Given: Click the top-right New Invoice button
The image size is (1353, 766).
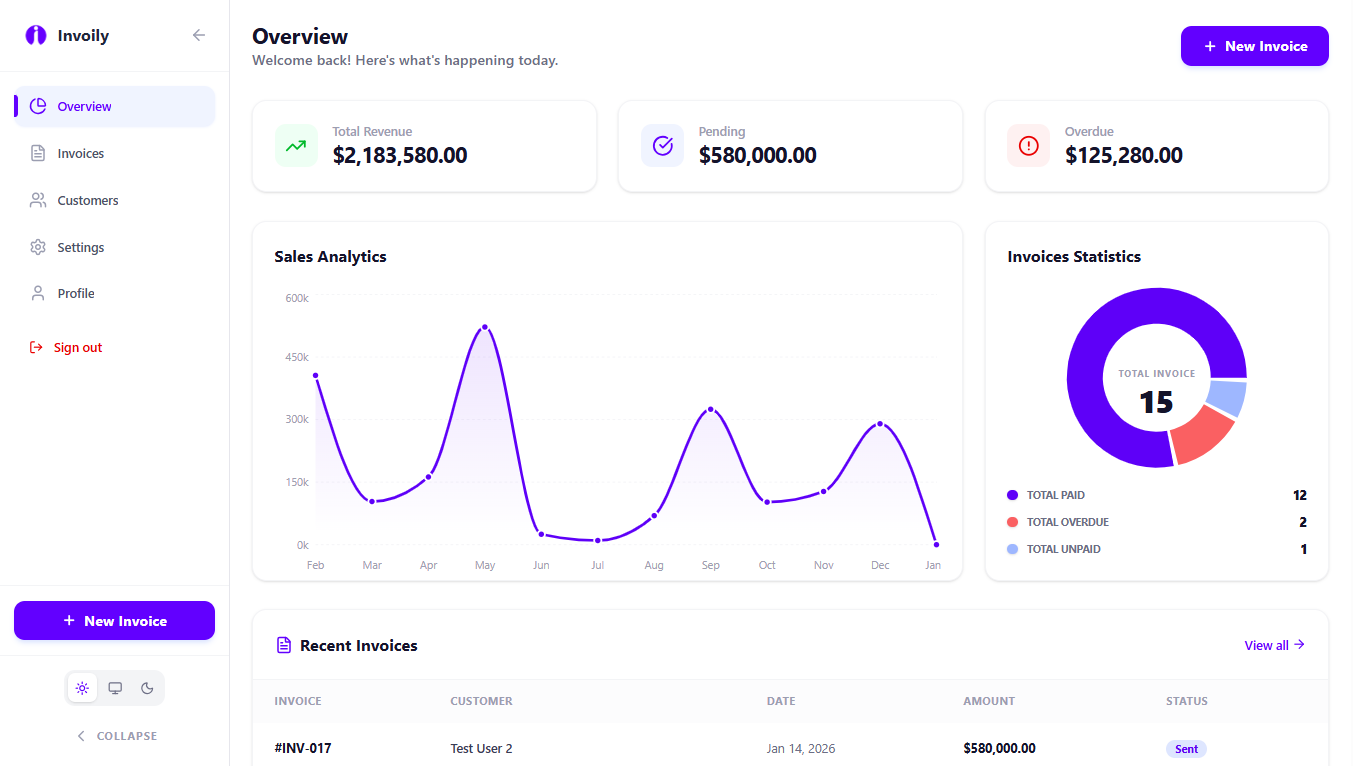Looking at the screenshot, I should 1254,46.
